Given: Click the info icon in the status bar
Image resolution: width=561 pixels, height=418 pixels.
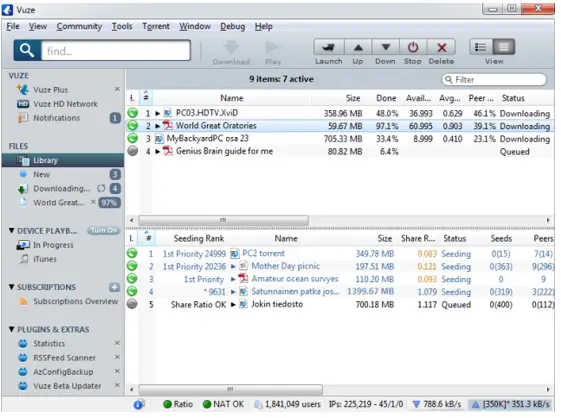Looking at the screenshot, I should pyautogui.click(x=138, y=404).
